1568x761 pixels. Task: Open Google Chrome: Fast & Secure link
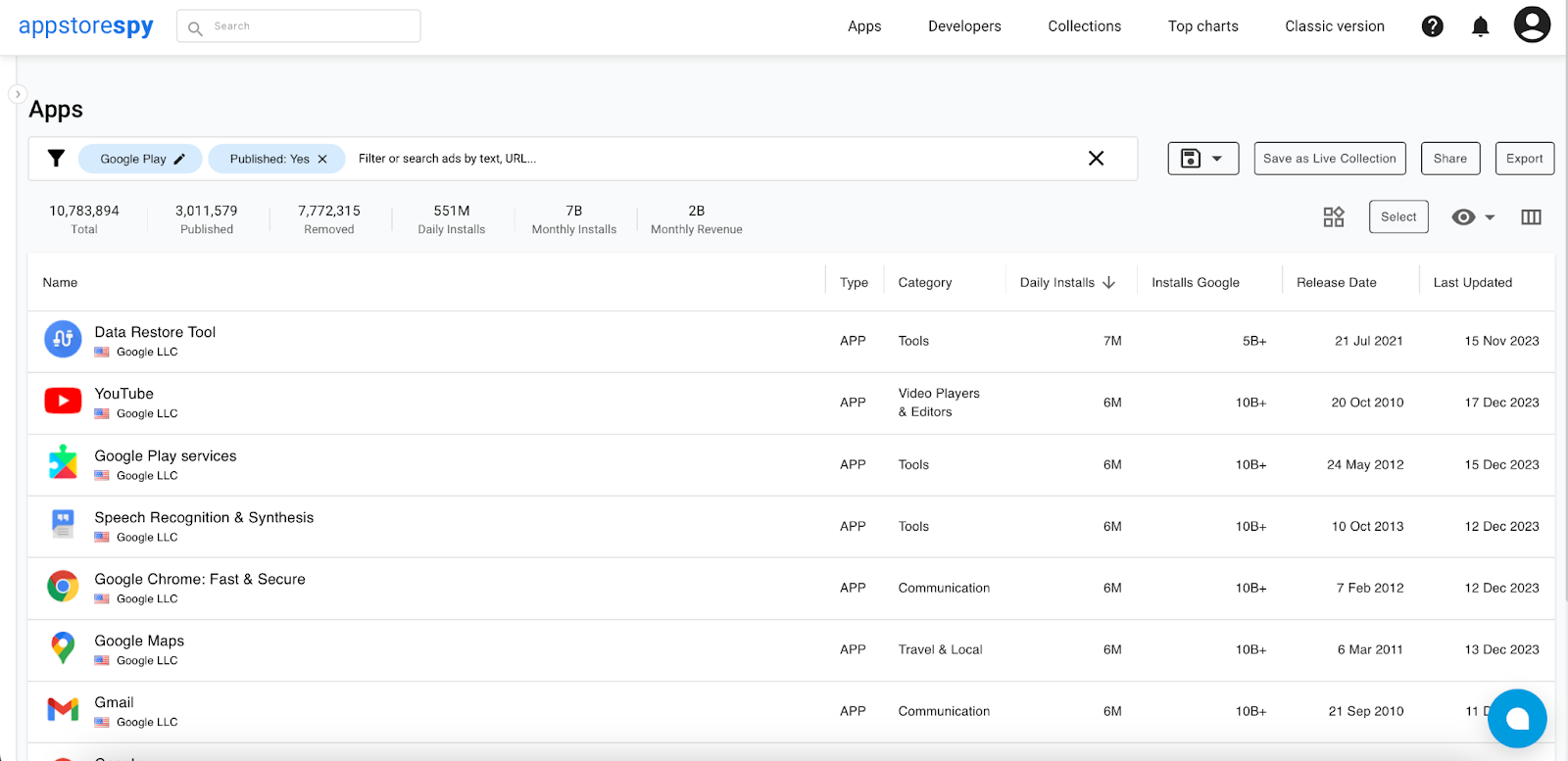click(x=200, y=579)
